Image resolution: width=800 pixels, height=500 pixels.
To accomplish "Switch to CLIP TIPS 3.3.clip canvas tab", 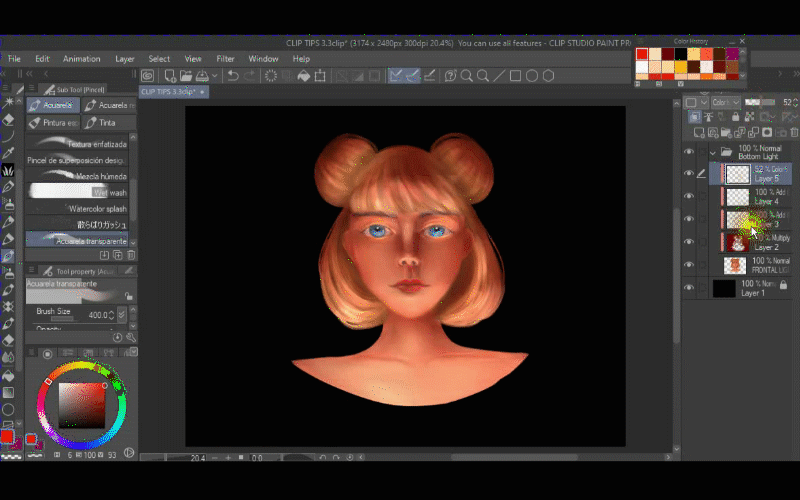I will [x=170, y=91].
